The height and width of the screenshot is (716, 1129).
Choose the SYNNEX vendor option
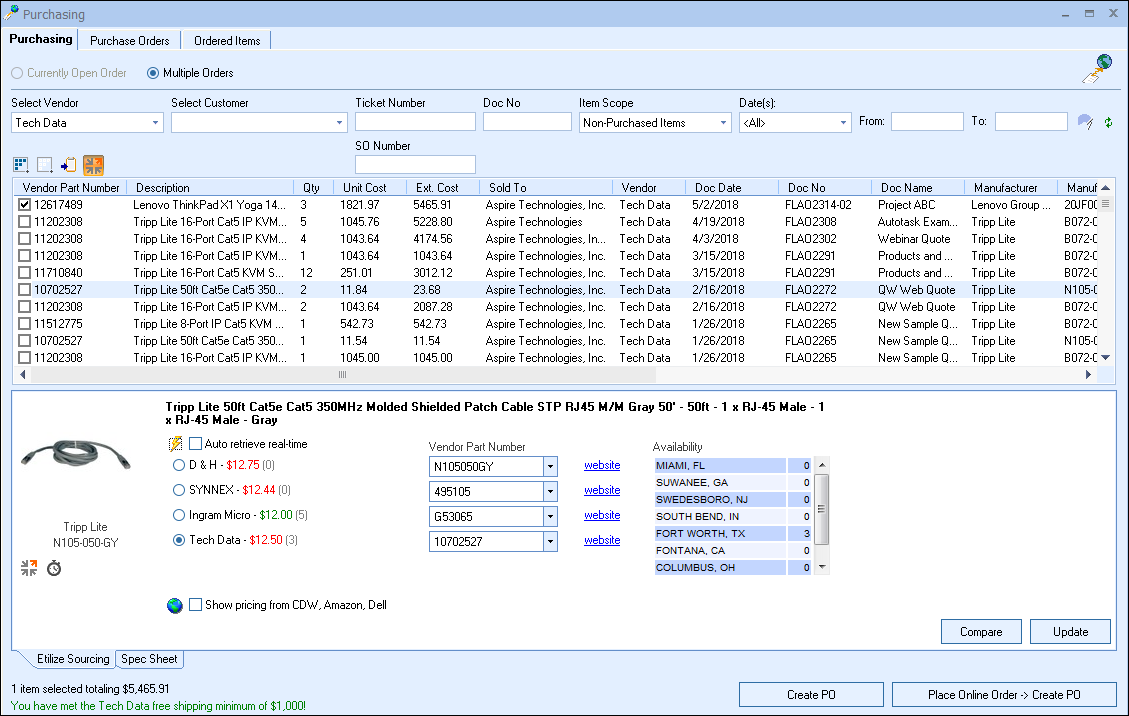click(x=179, y=490)
